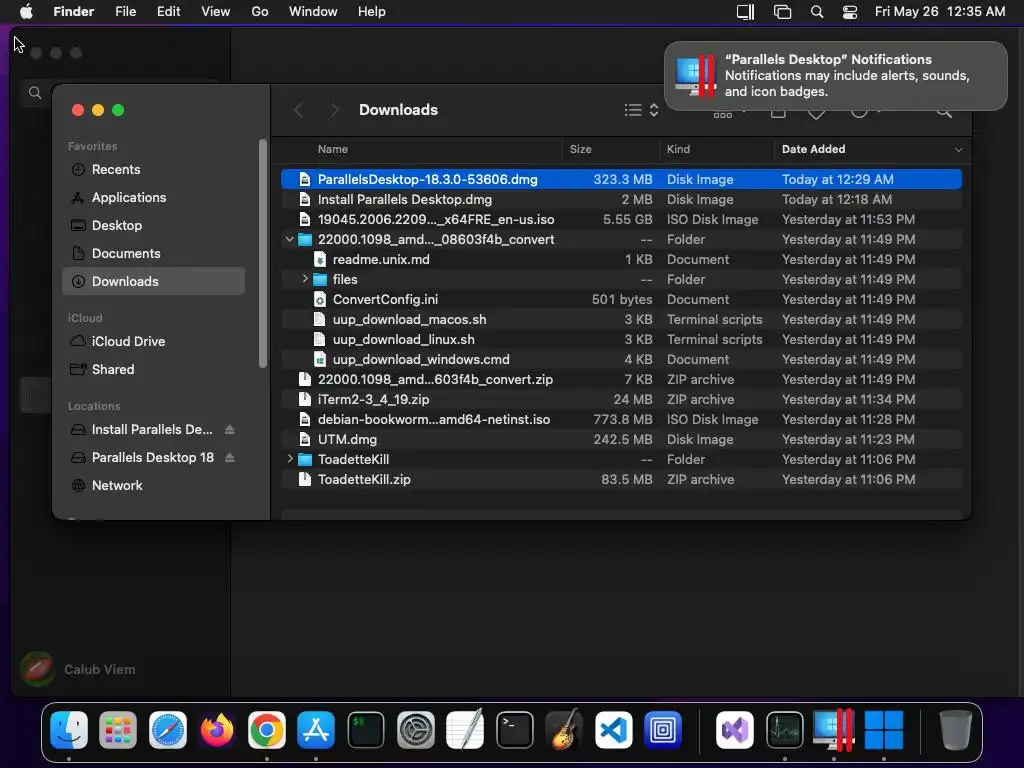Open the blue concentric-squares Dock app
This screenshot has height=768, width=1024.
click(x=663, y=729)
